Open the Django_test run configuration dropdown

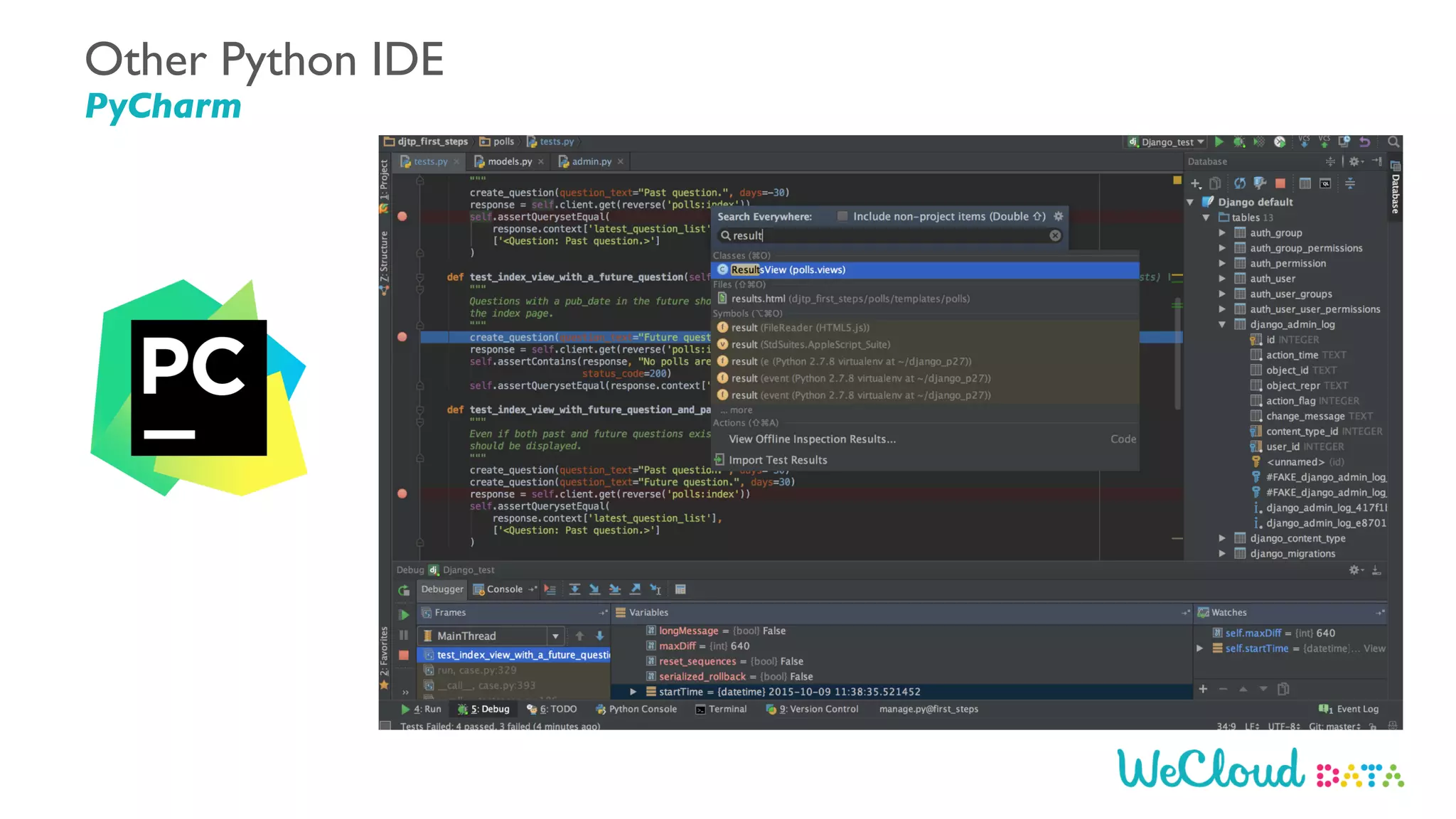1166,142
